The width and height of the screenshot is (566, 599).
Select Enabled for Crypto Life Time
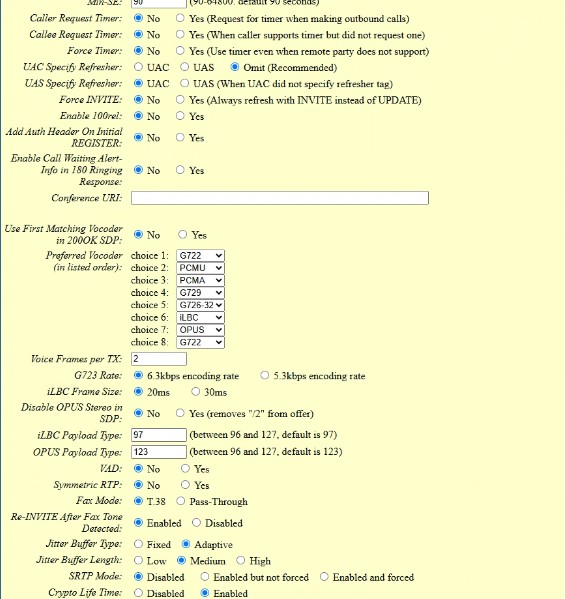pos(205,593)
